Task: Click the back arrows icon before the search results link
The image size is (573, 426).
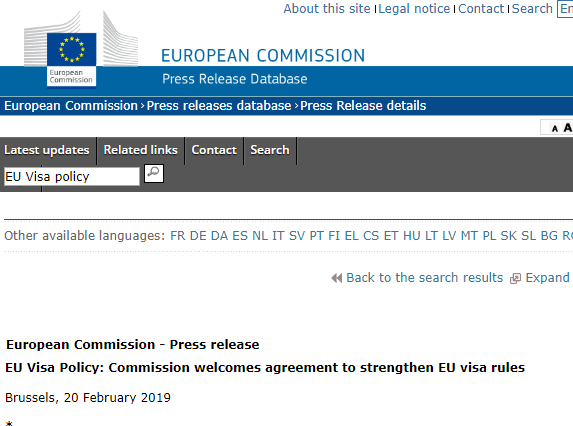Action: (337, 278)
